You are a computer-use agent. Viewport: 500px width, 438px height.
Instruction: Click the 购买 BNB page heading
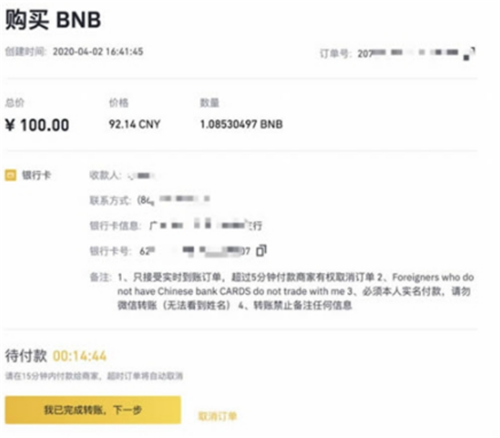click(53, 20)
